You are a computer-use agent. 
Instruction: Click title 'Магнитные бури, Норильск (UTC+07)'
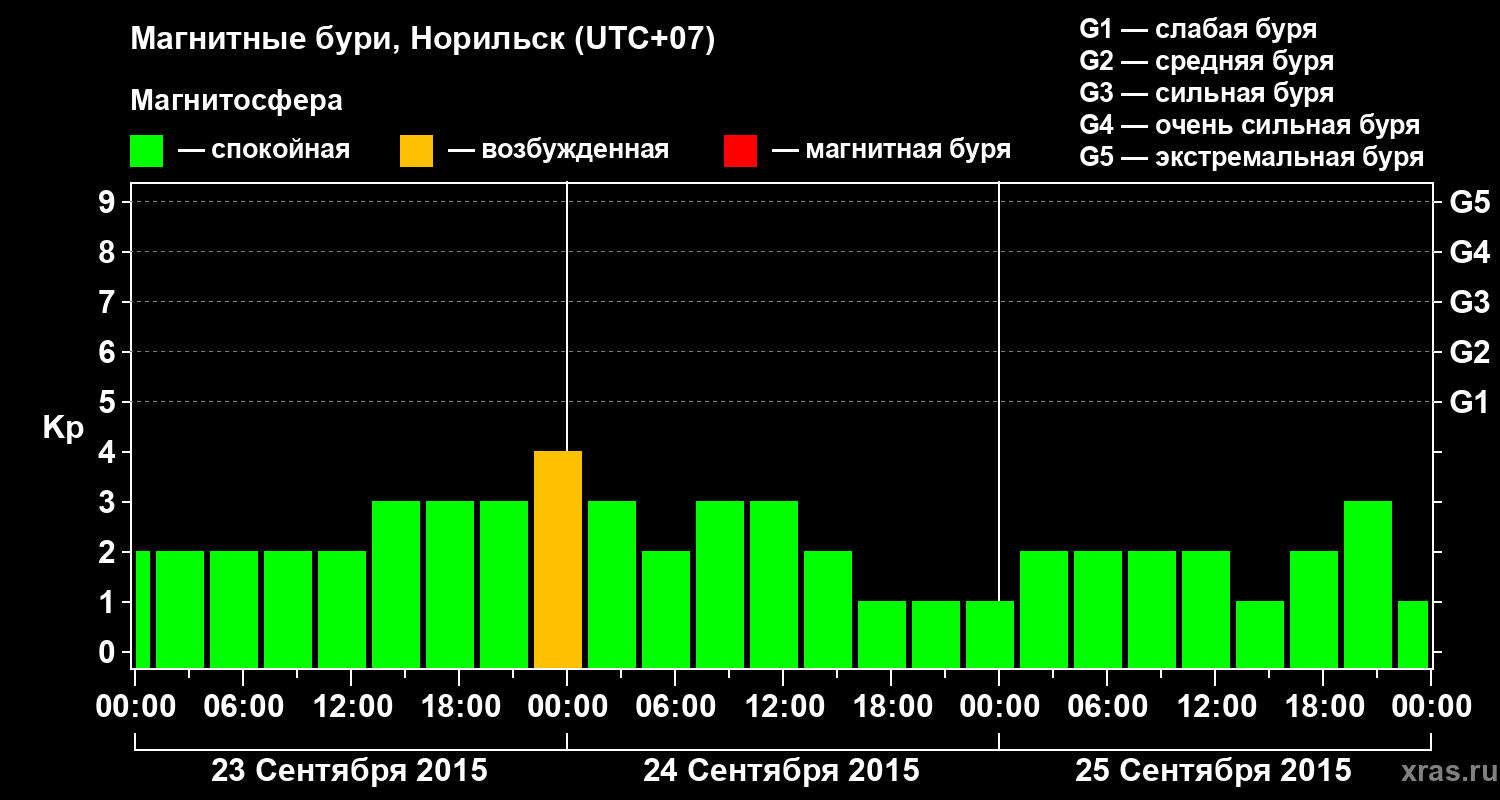tap(423, 40)
